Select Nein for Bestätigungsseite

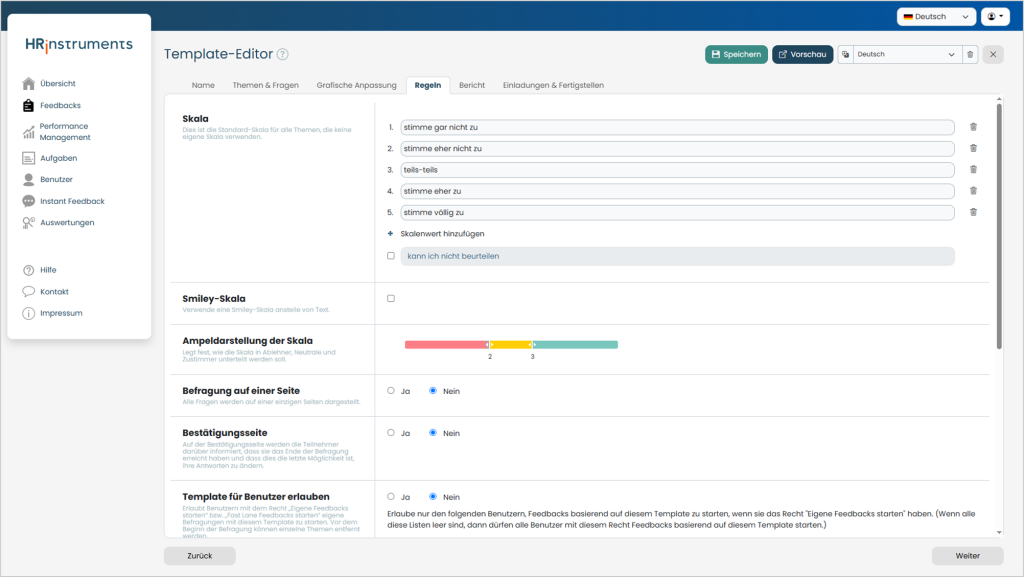[433, 433]
